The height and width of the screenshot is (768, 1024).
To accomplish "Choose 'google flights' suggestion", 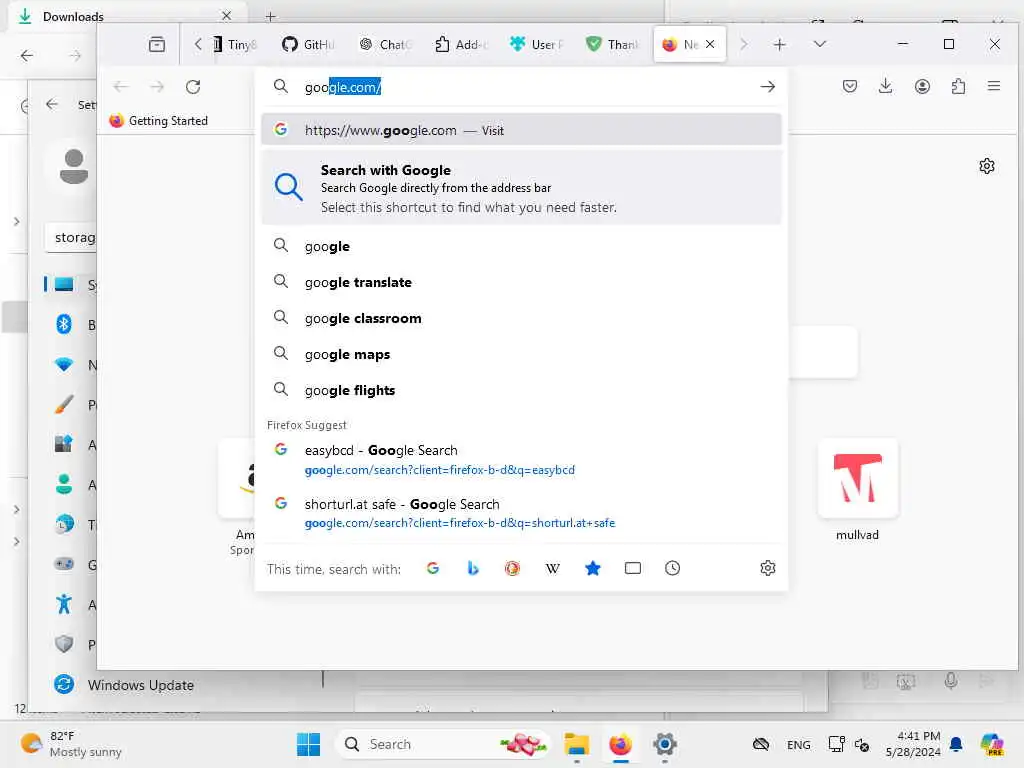I will 521,390.
